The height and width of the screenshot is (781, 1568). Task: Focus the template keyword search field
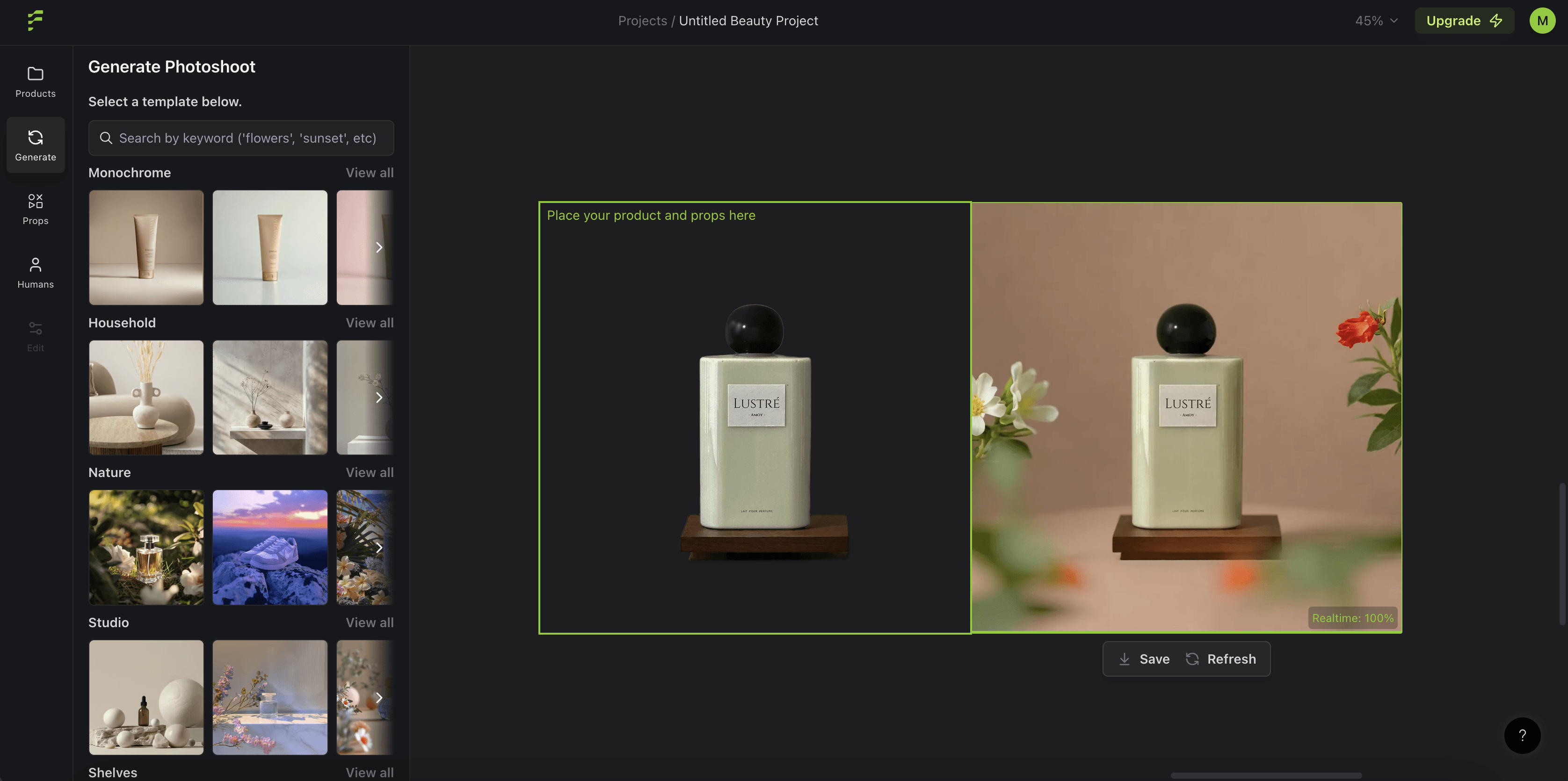241,138
